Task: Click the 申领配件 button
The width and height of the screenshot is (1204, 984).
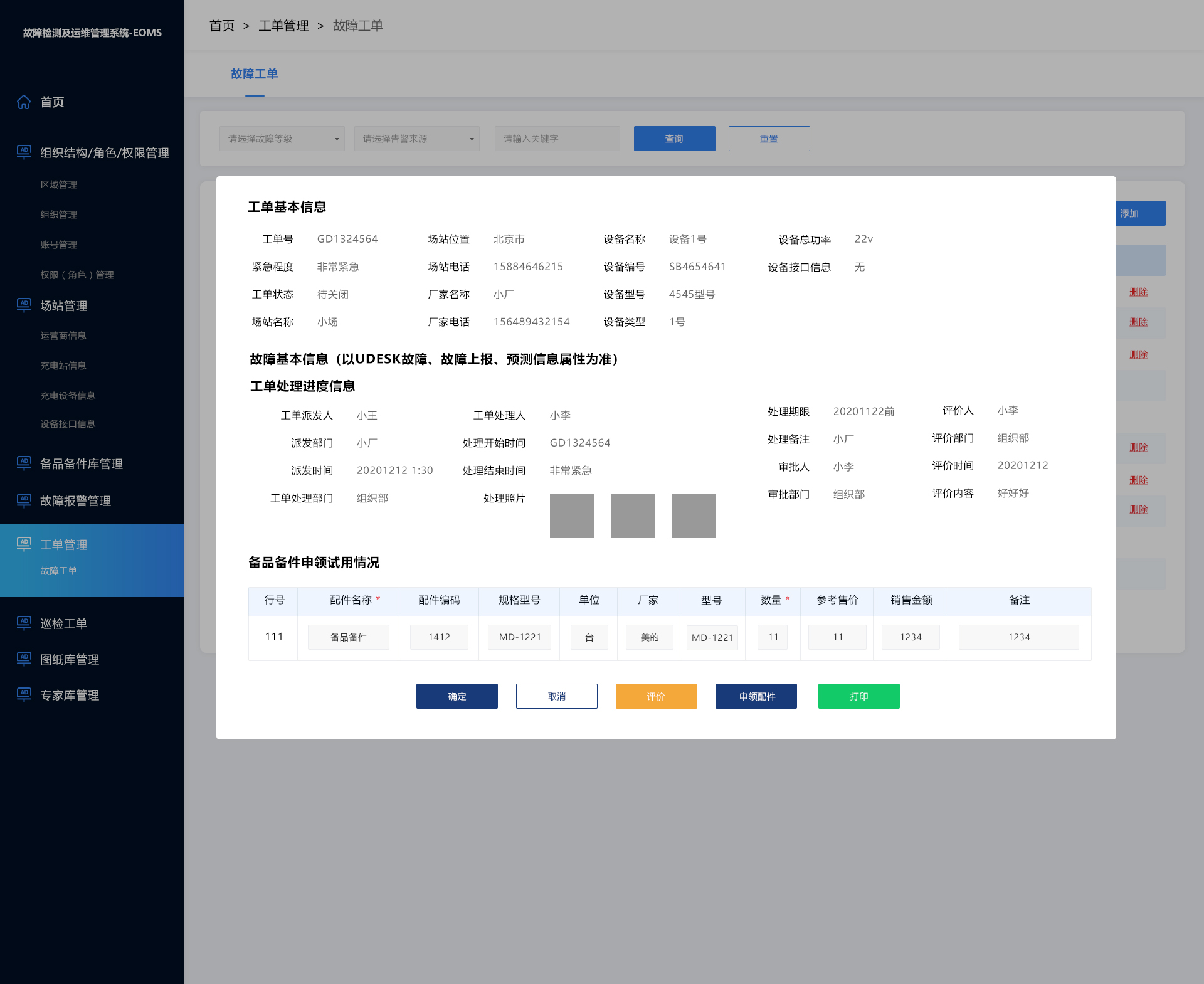Action: [756, 696]
